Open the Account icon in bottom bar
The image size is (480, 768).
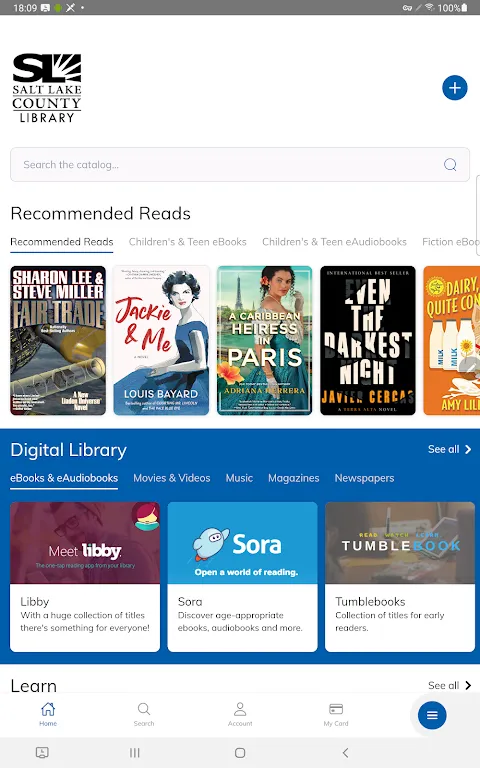(x=240, y=714)
